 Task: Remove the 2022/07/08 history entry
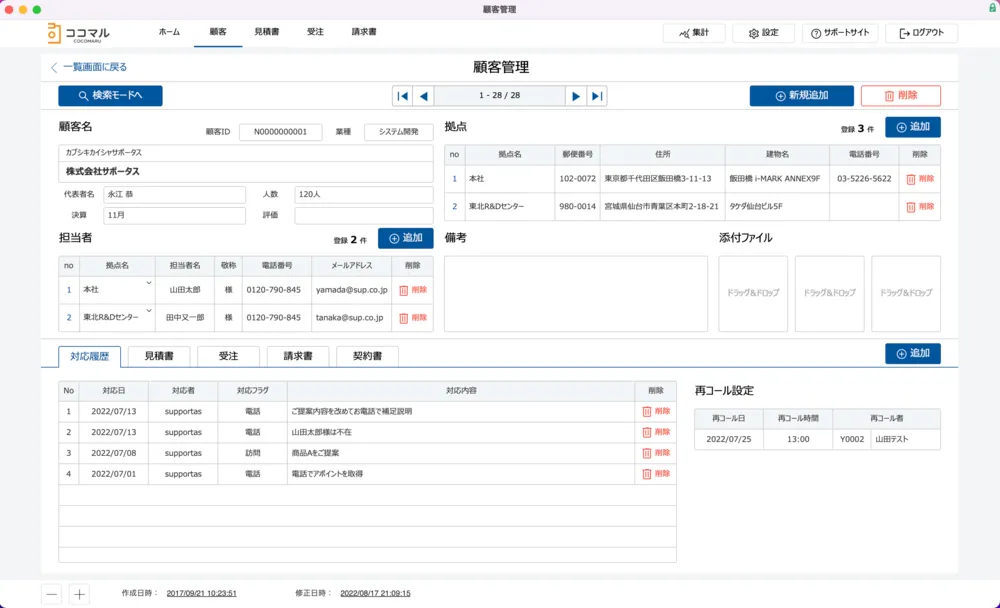click(x=655, y=453)
